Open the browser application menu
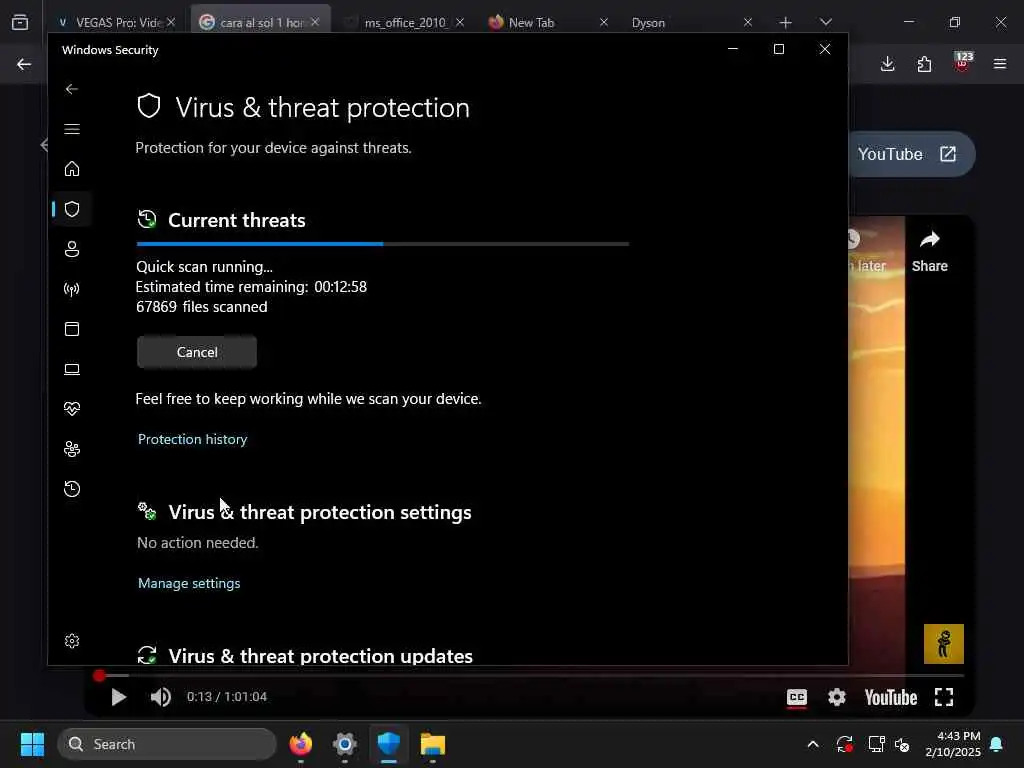This screenshot has height=768, width=1024. 999,64
